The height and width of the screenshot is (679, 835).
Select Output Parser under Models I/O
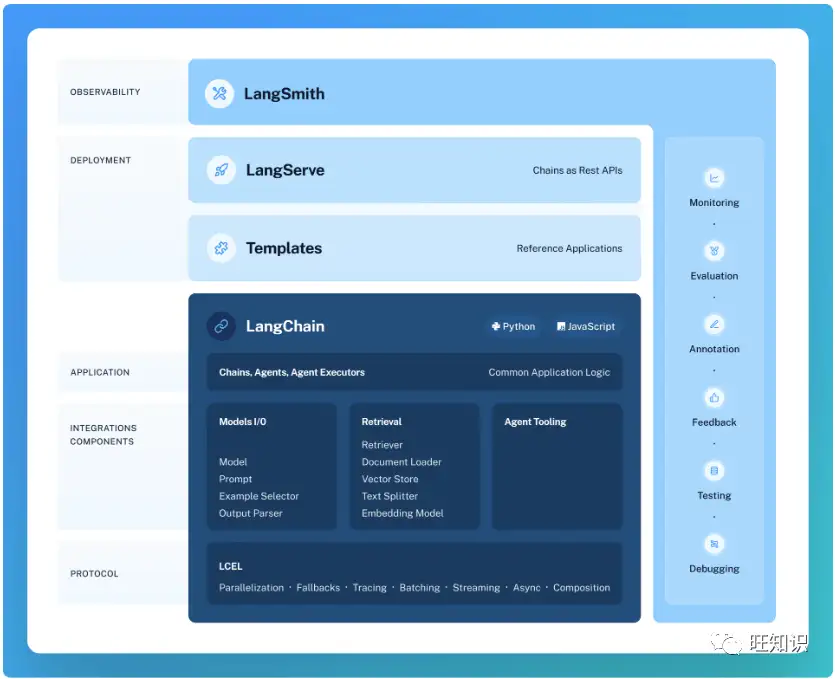tap(250, 513)
